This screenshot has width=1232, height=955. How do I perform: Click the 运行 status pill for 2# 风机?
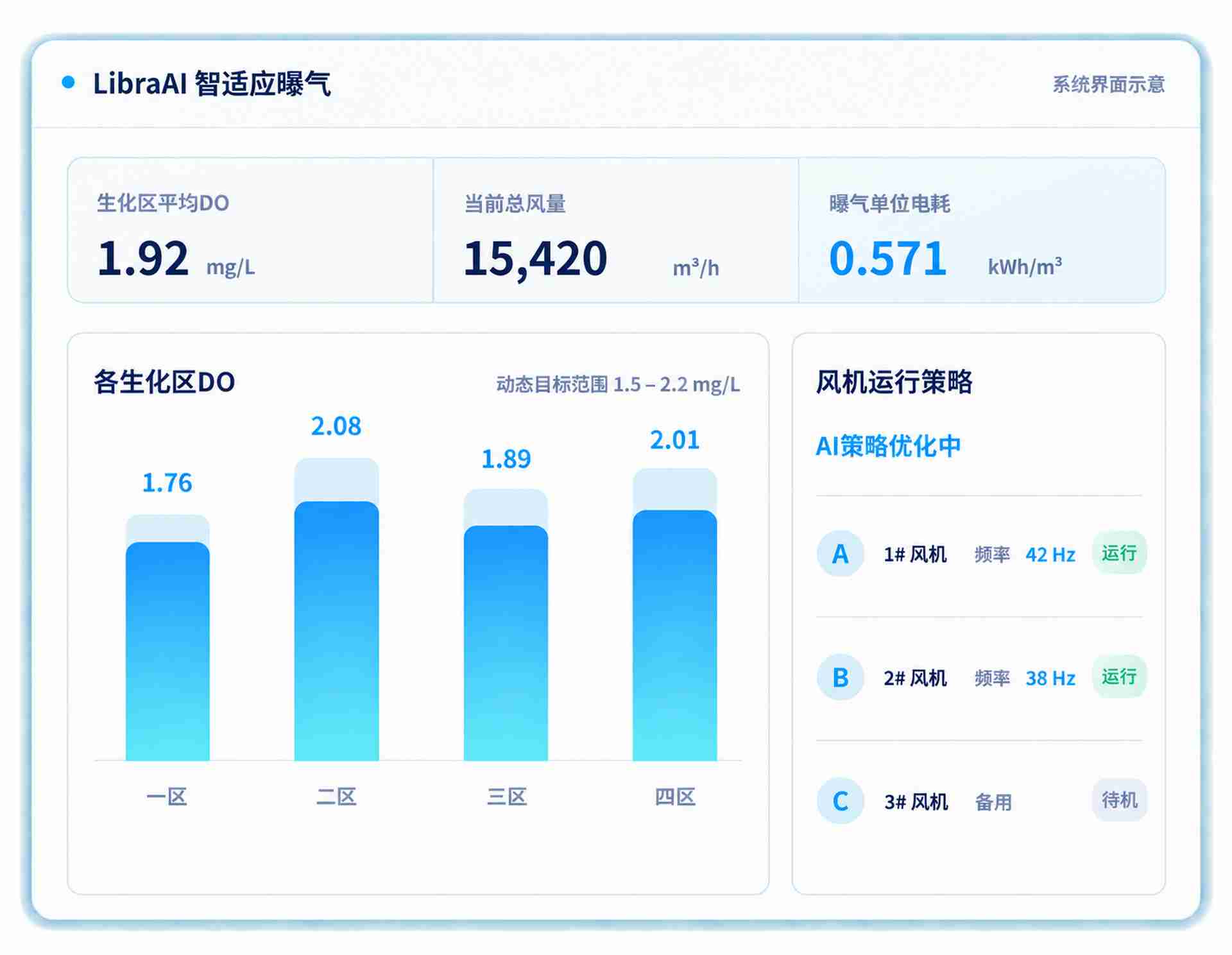(x=1119, y=676)
